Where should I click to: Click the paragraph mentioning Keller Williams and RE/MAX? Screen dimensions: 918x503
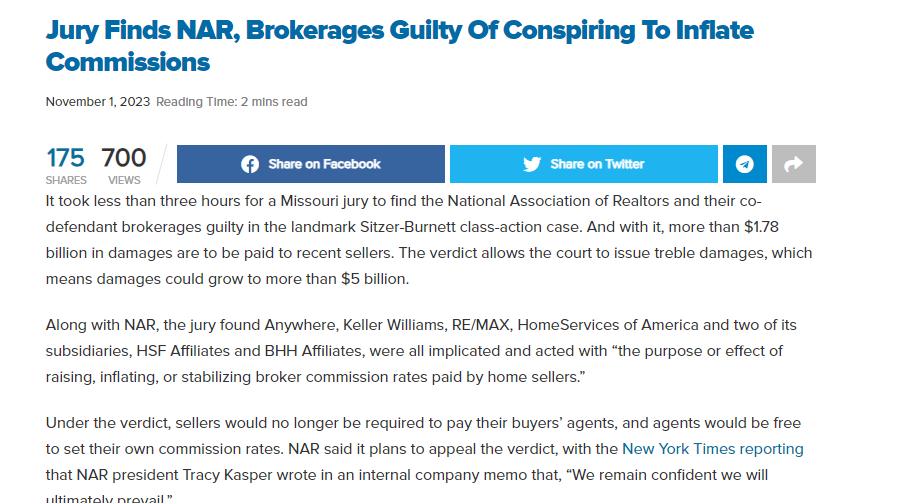click(422, 351)
